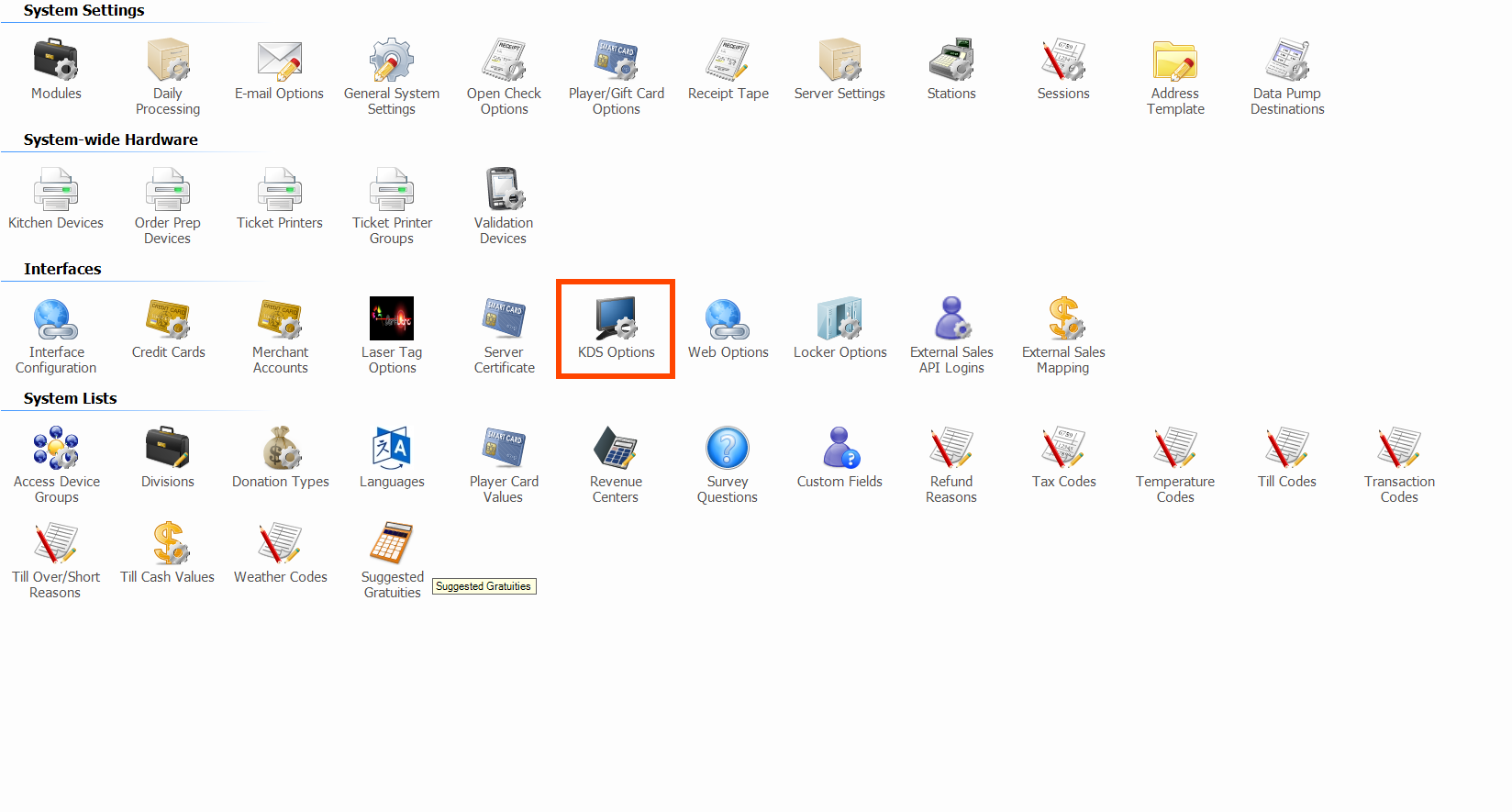Open Transaction Codes list
Image resolution: width=1512 pixels, height=812 pixels.
[1399, 449]
